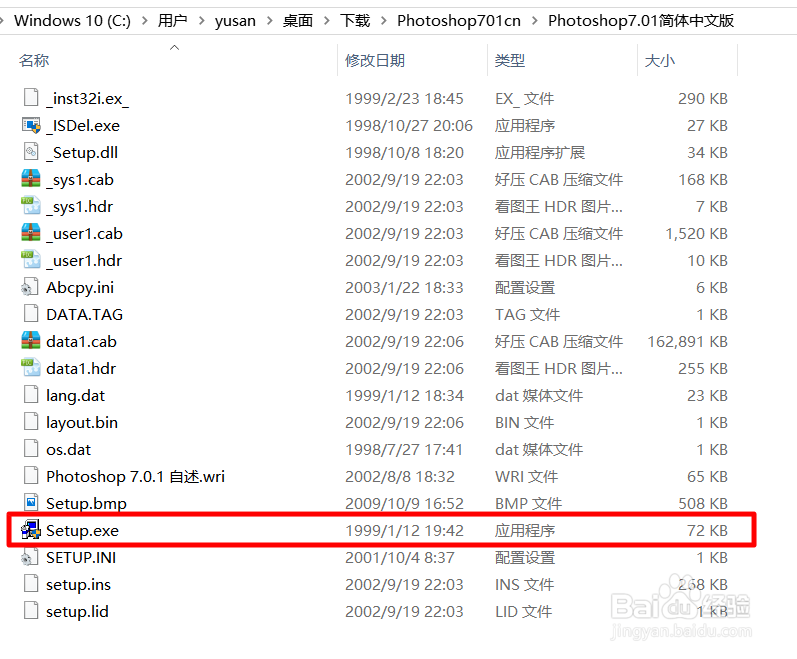This screenshot has height=659, width=797.
Task: Go to Windows 10 (C:) breadcrumb
Action: (x=72, y=21)
